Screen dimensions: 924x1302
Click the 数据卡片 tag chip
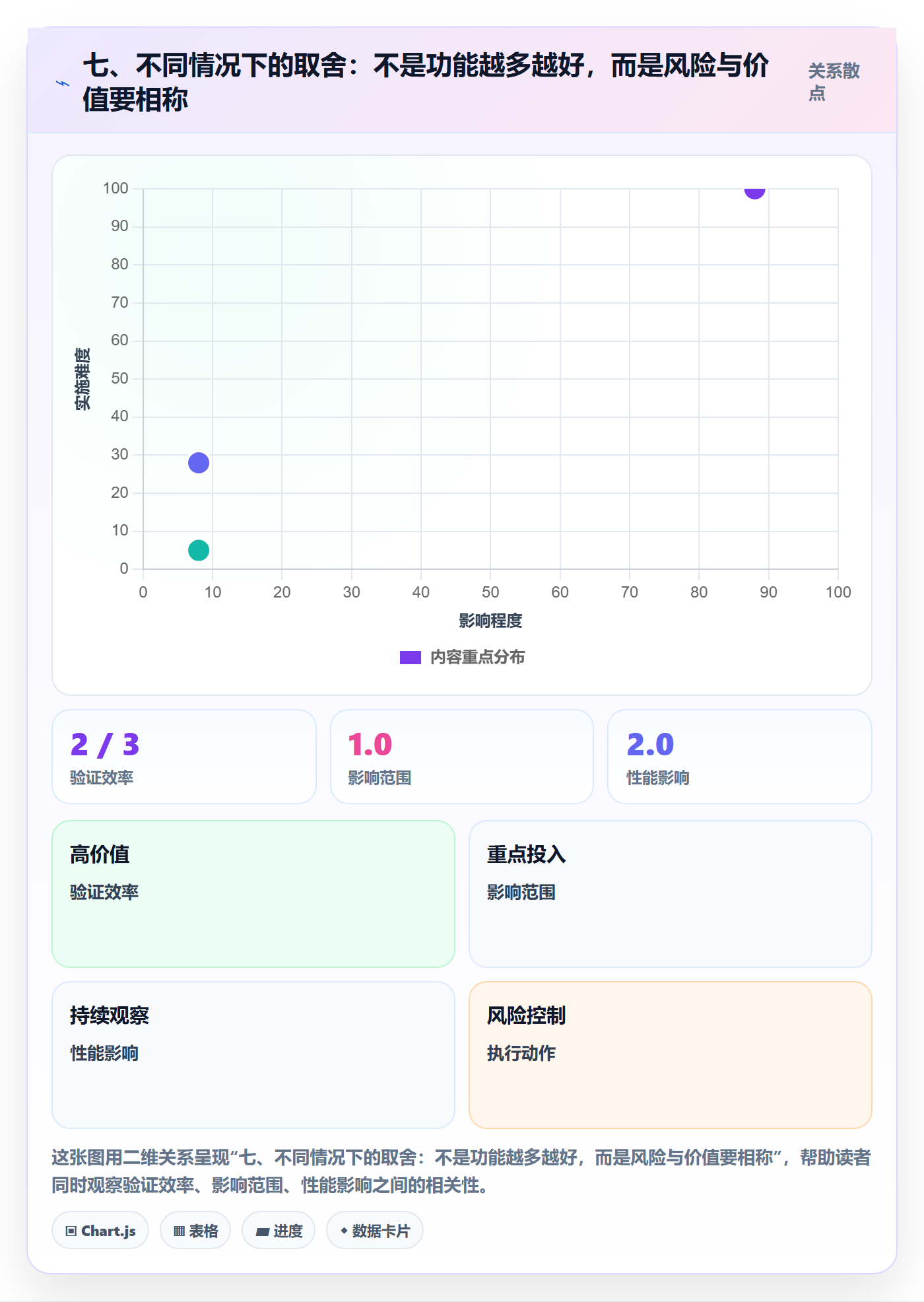375,1231
